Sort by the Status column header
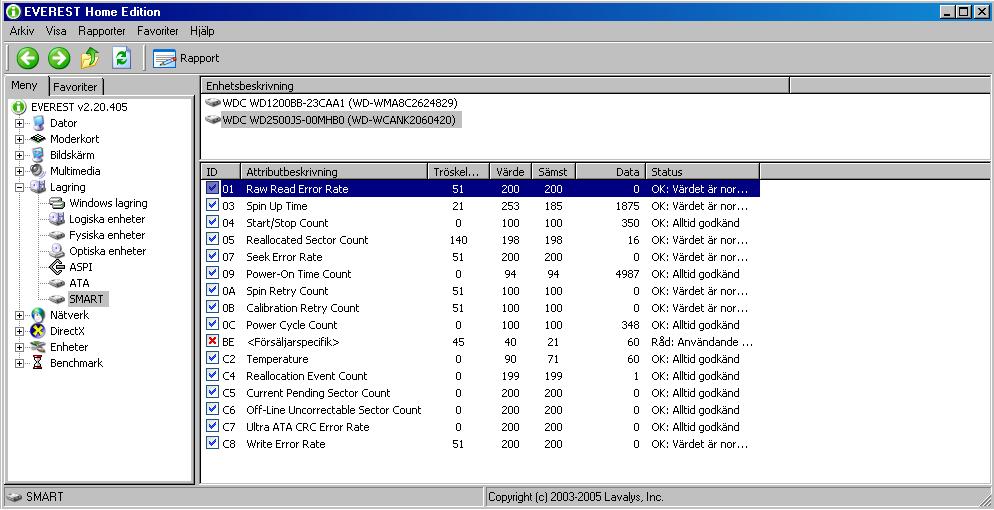This screenshot has height=510, width=994. (x=702, y=172)
